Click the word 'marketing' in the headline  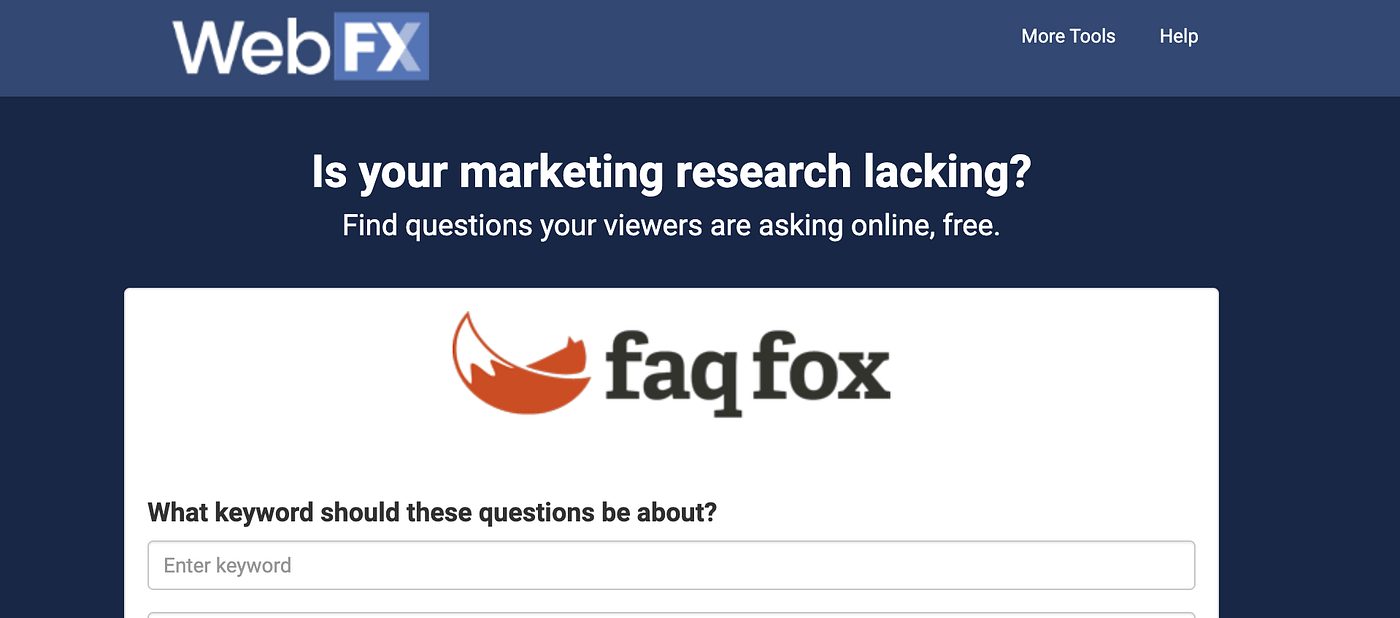tap(562, 174)
